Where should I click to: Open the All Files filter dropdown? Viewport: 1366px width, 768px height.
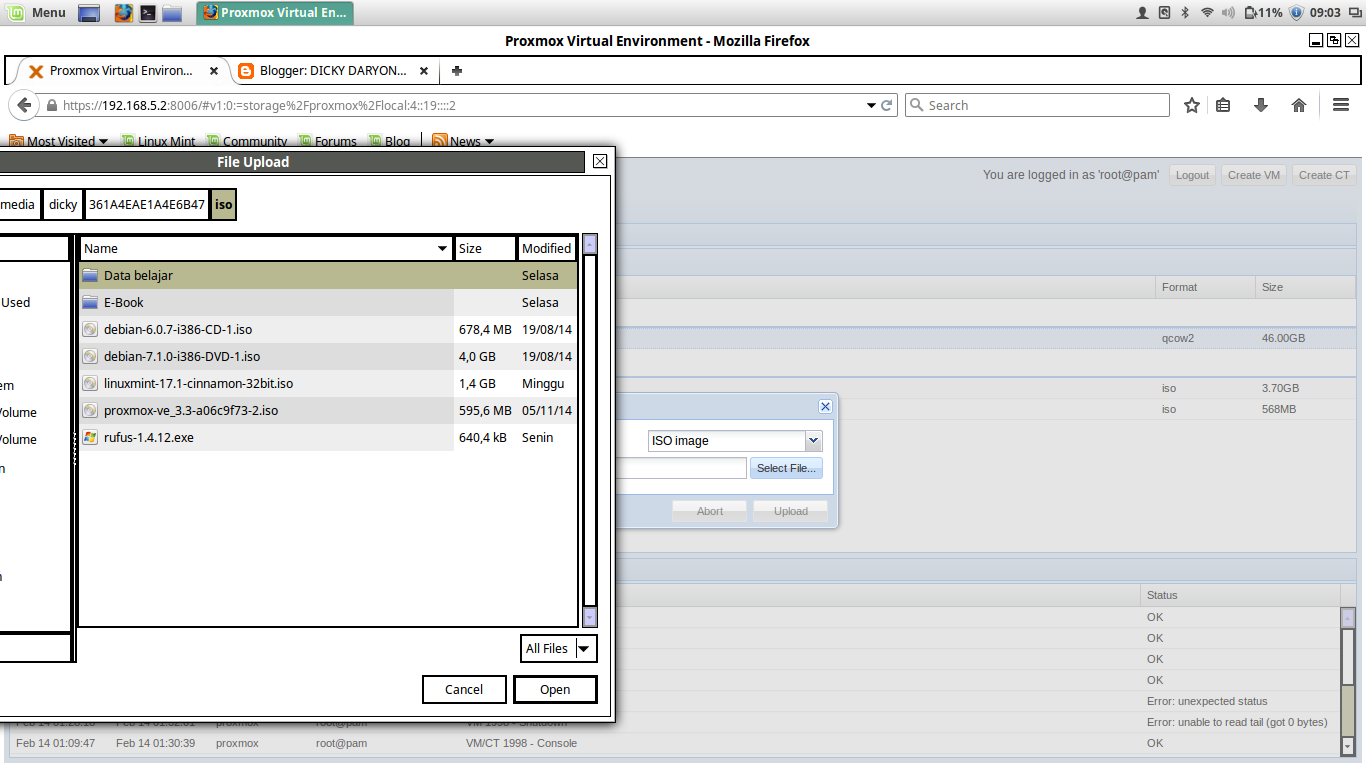(559, 648)
